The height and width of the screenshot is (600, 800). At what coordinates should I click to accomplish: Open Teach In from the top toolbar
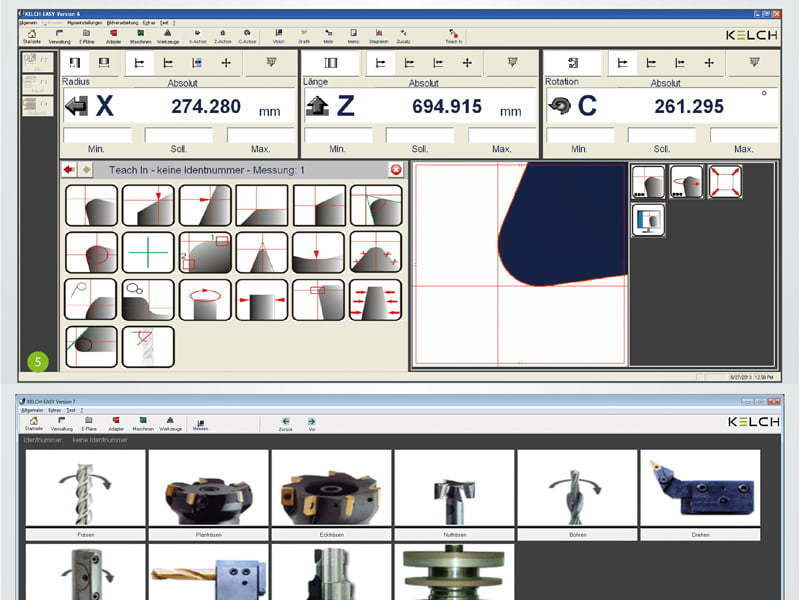click(x=453, y=35)
